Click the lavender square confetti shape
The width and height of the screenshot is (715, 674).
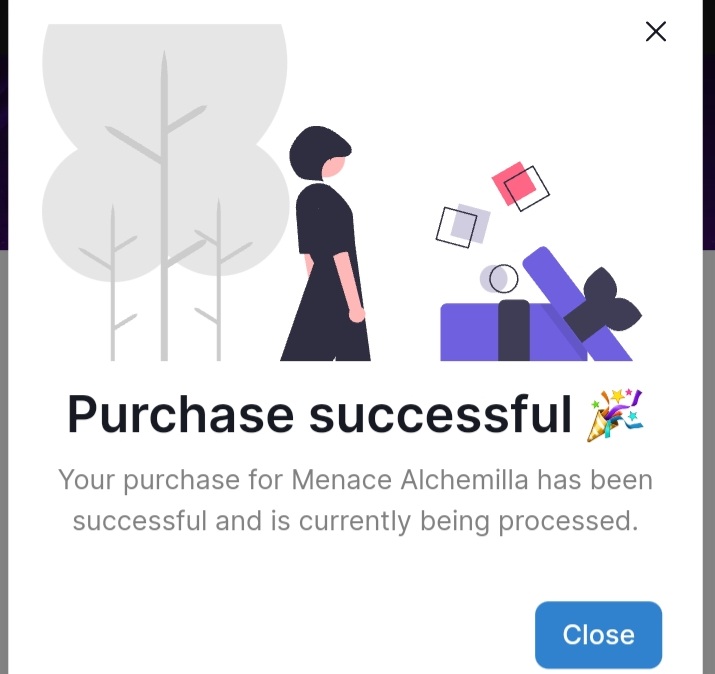coord(471,223)
